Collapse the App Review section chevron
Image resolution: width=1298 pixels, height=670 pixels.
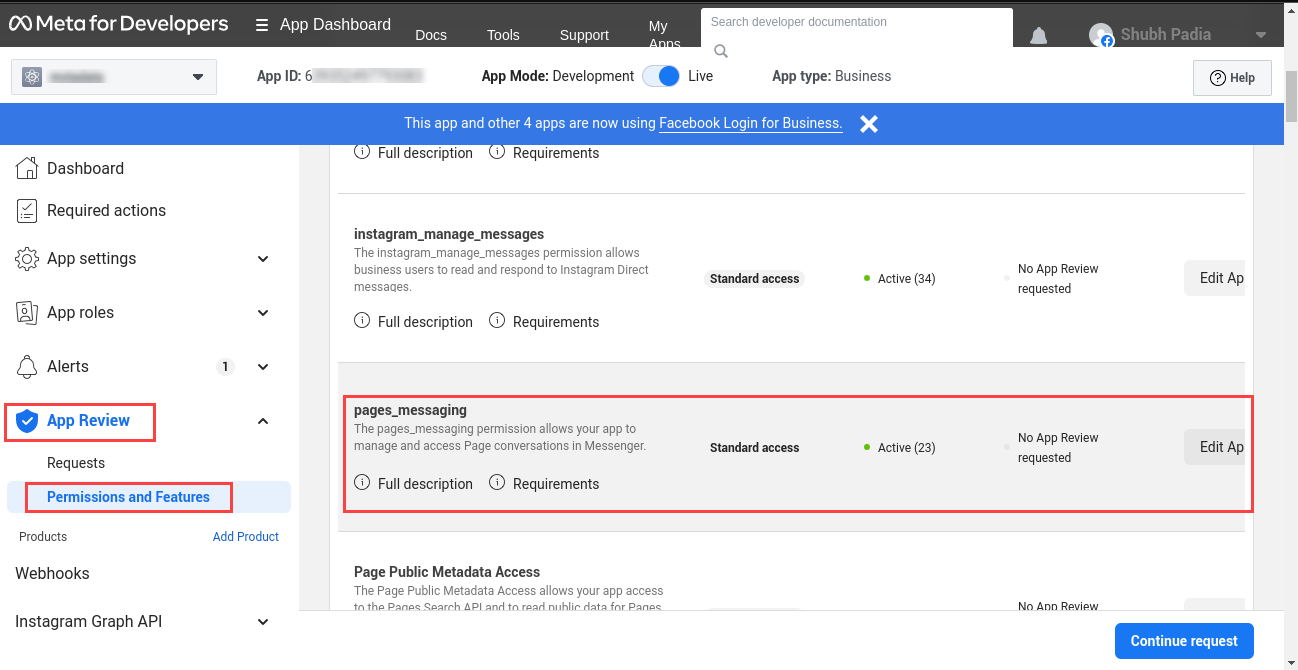(x=263, y=421)
